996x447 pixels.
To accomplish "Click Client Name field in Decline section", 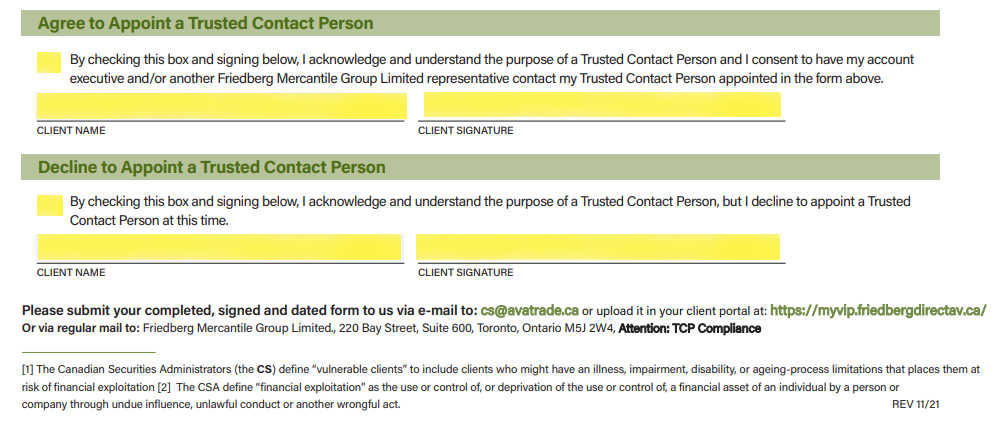I will pyautogui.click(x=219, y=248).
